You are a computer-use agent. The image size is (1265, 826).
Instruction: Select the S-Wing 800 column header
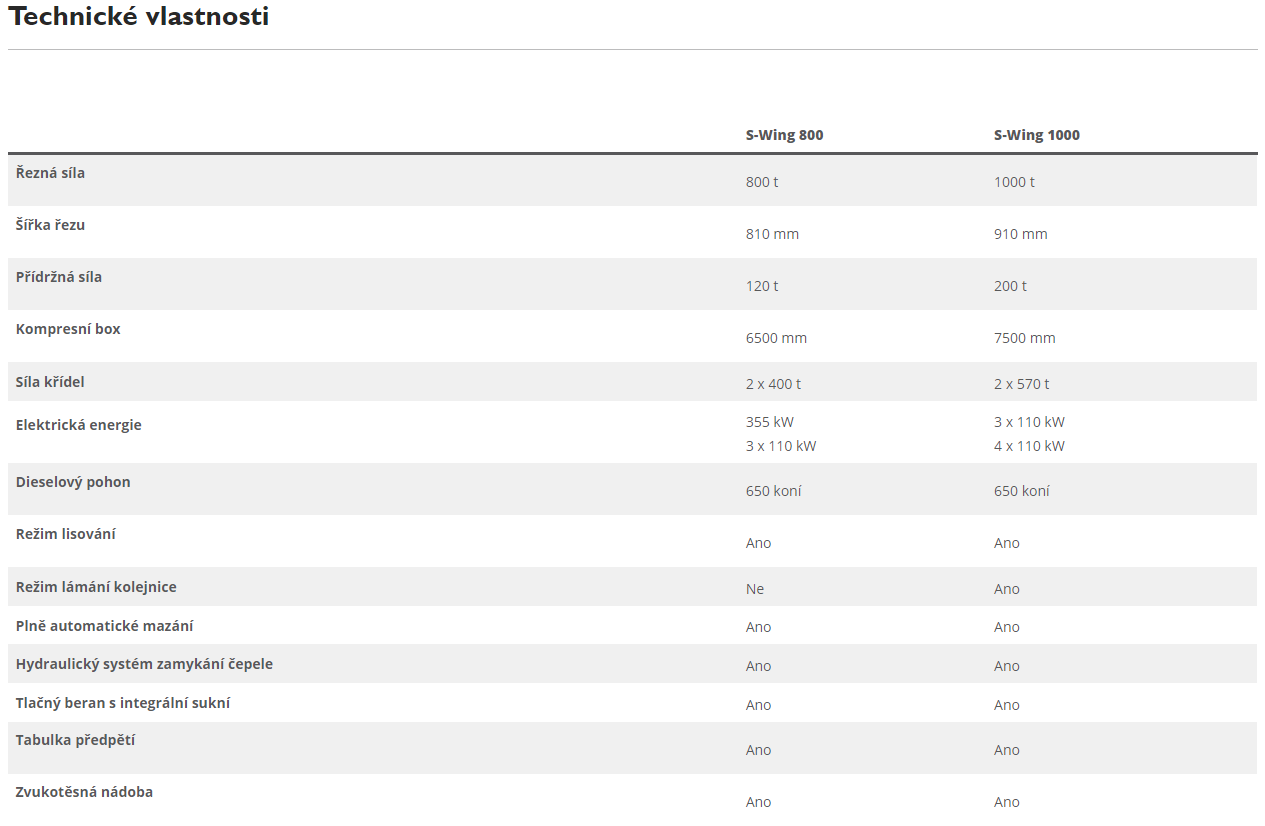784,135
